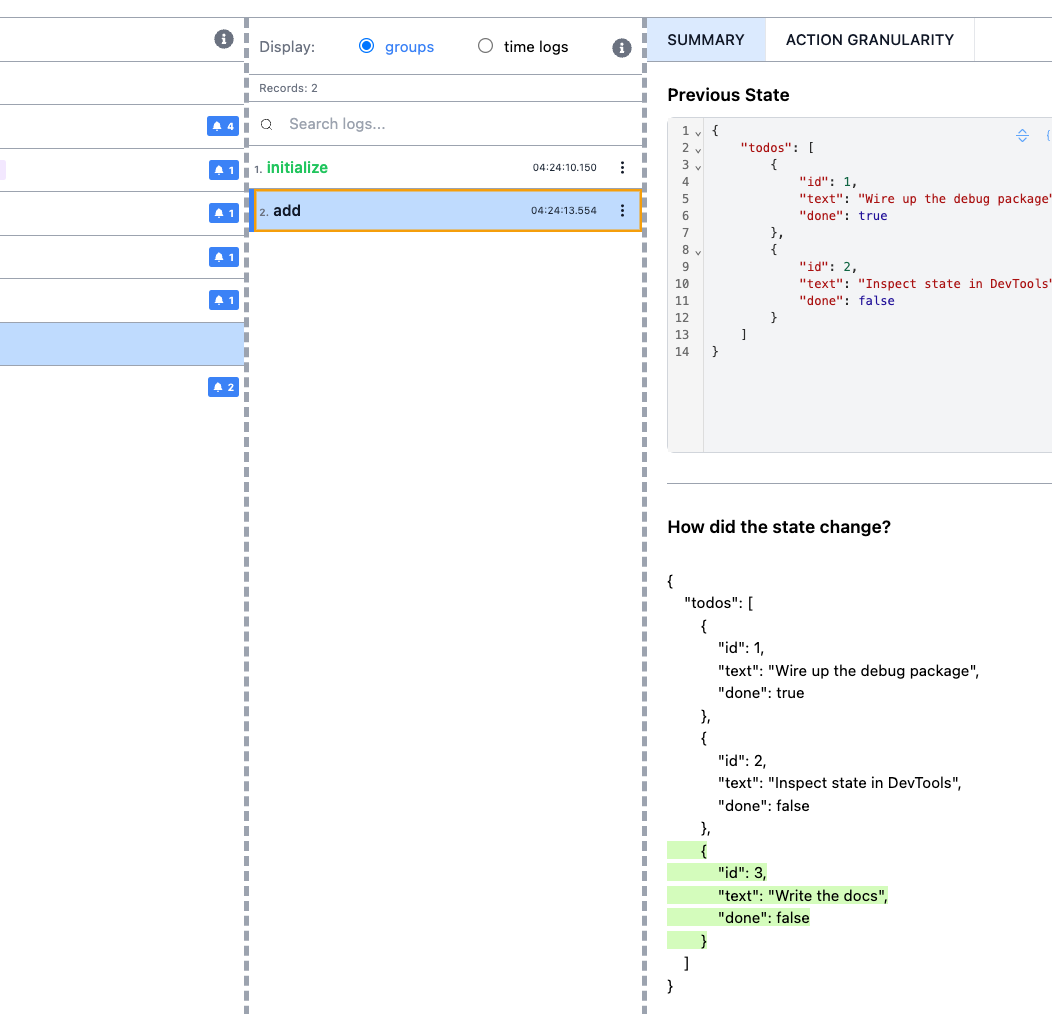The height and width of the screenshot is (1014, 1052).
Task: Click the 04:24:10.150 timestamp
Action: pos(564,168)
